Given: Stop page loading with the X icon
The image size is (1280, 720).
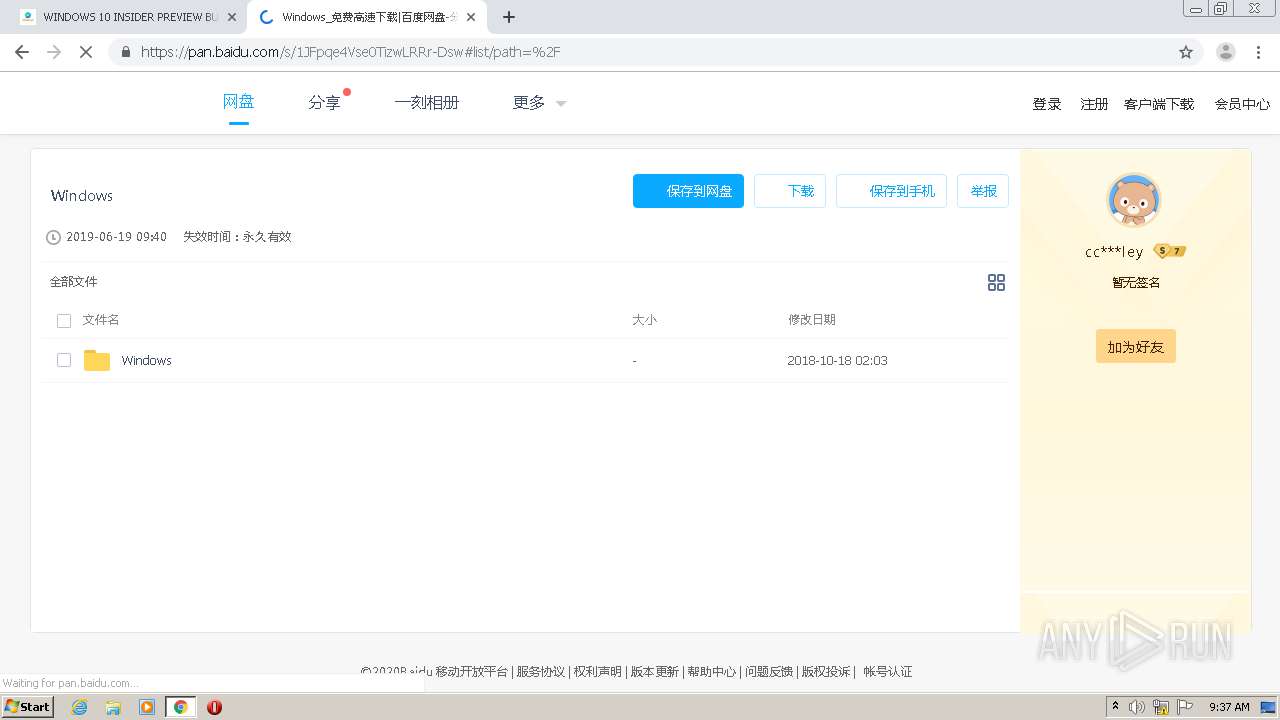Looking at the screenshot, I should pyautogui.click(x=86, y=52).
